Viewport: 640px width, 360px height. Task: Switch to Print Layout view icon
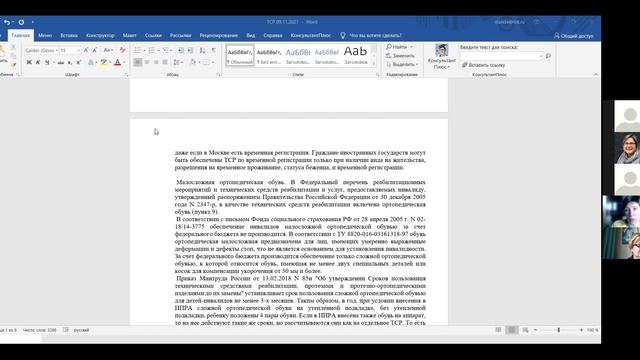511,330
